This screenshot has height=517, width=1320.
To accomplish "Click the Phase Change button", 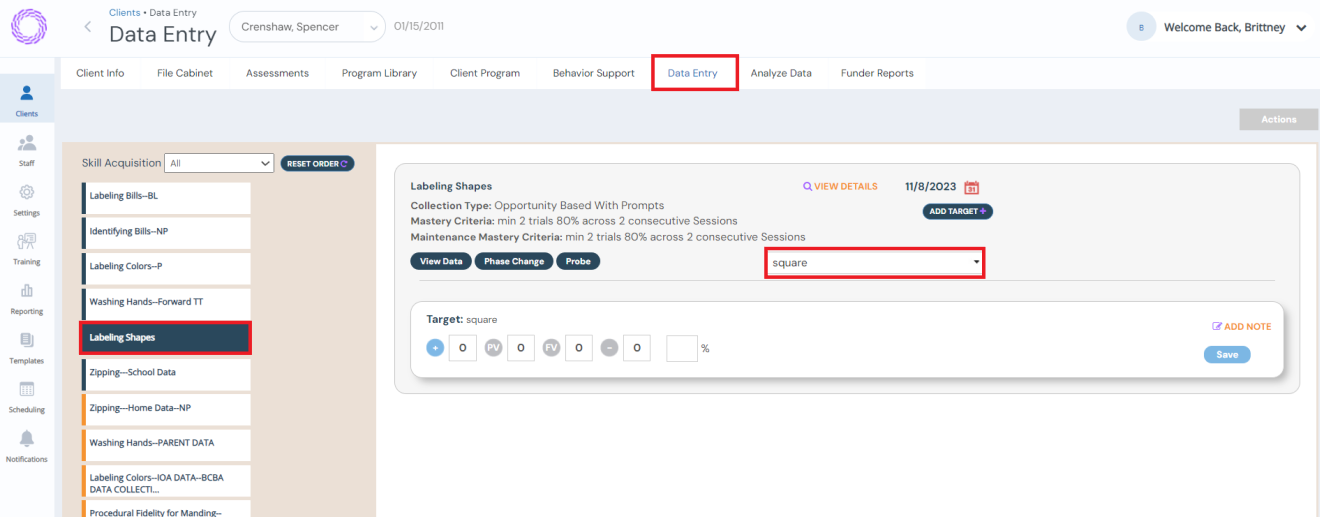I will point(514,261).
